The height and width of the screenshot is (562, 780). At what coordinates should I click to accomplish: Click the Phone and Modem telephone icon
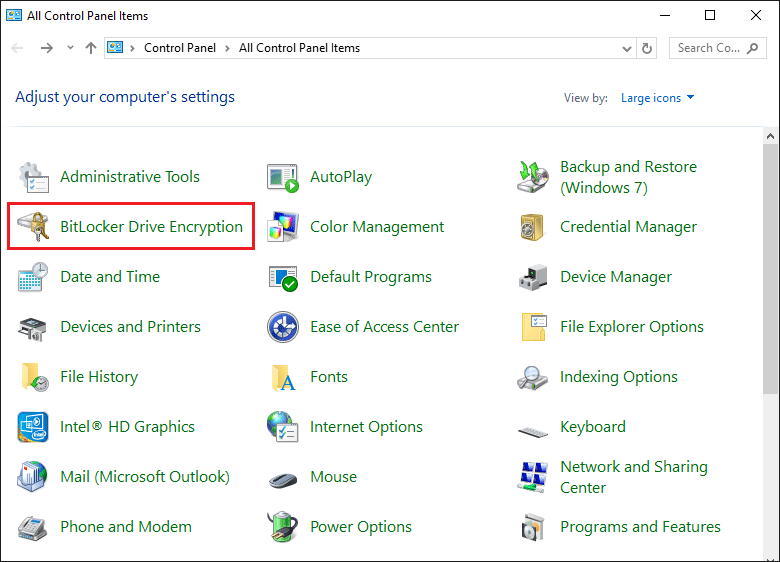click(x=32, y=528)
